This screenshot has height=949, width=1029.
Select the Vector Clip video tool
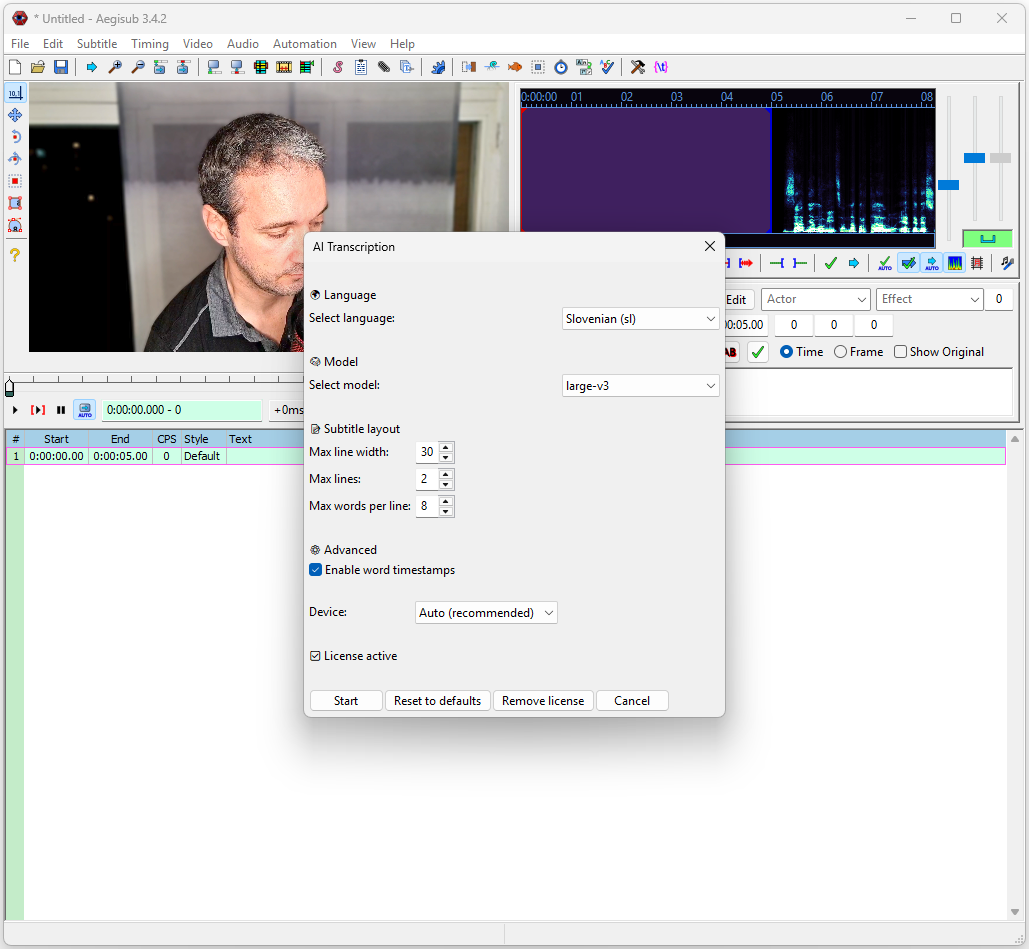[15, 225]
